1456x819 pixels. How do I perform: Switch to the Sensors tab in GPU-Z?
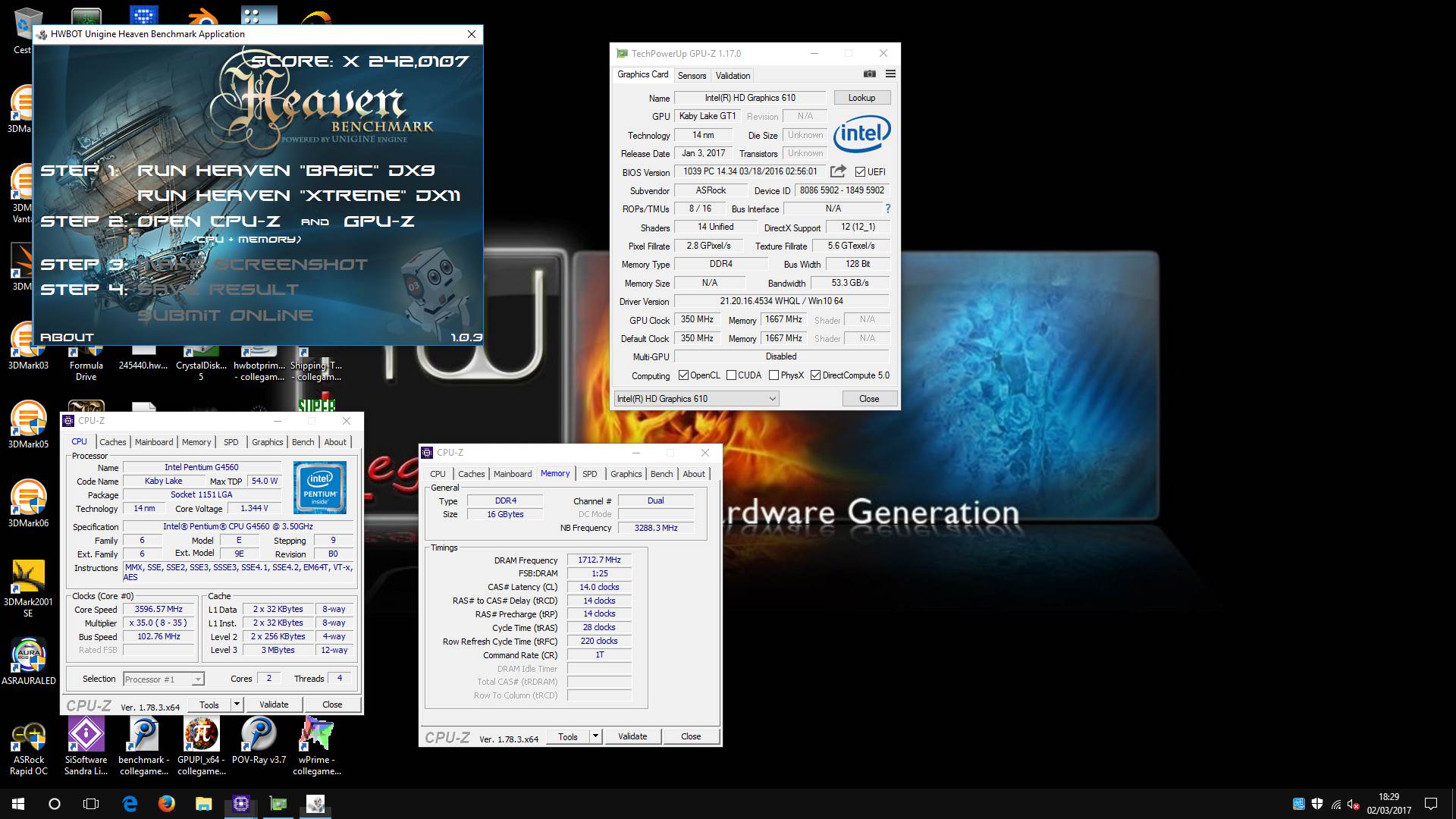(692, 76)
